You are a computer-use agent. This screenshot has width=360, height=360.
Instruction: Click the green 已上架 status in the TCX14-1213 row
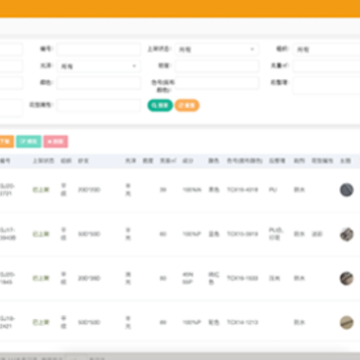tap(41, 322)
